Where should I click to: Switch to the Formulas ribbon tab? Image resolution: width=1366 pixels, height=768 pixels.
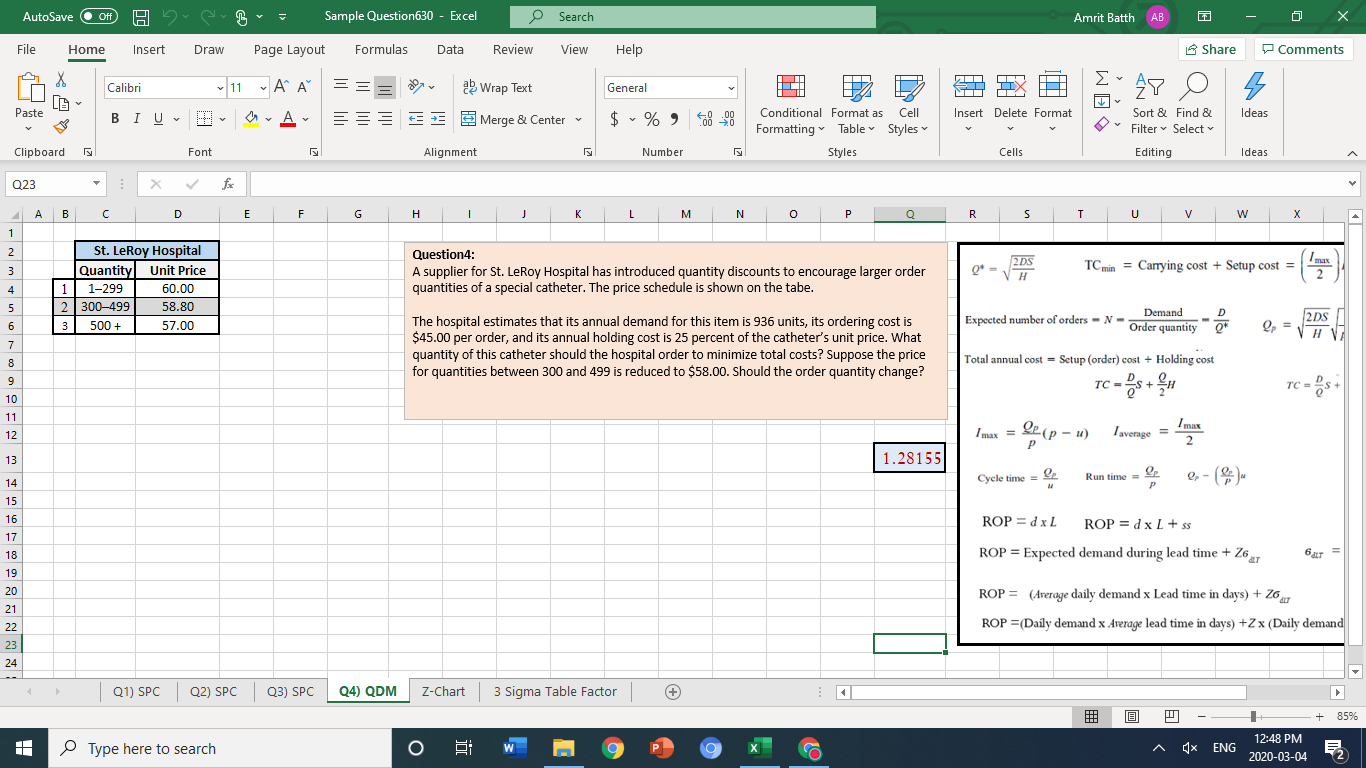pos(381,49)
